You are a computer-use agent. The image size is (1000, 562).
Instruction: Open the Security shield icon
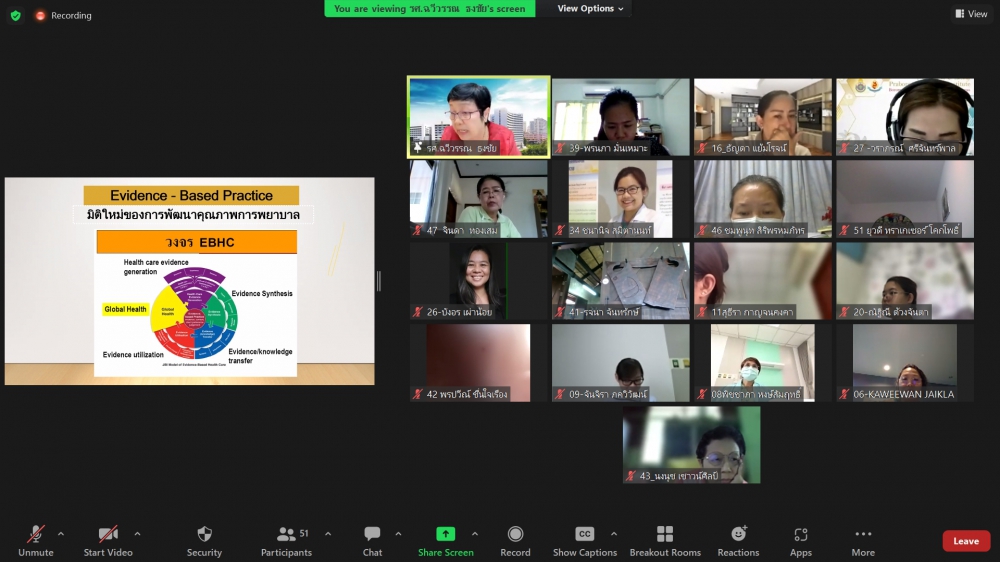[204, 535]
